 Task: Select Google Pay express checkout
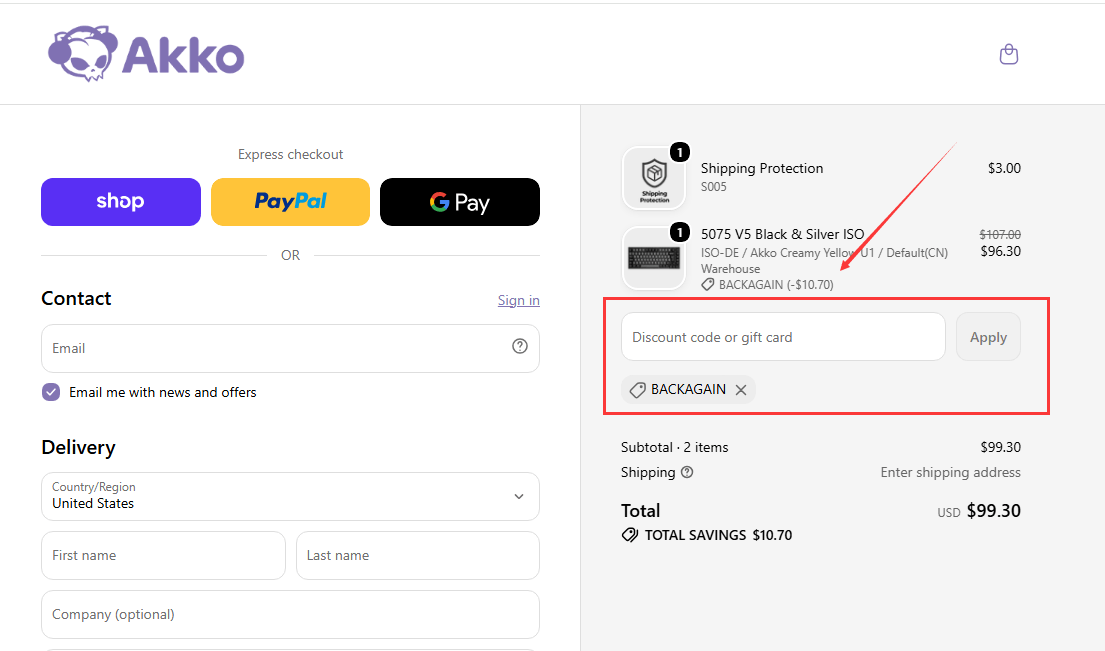459,202
